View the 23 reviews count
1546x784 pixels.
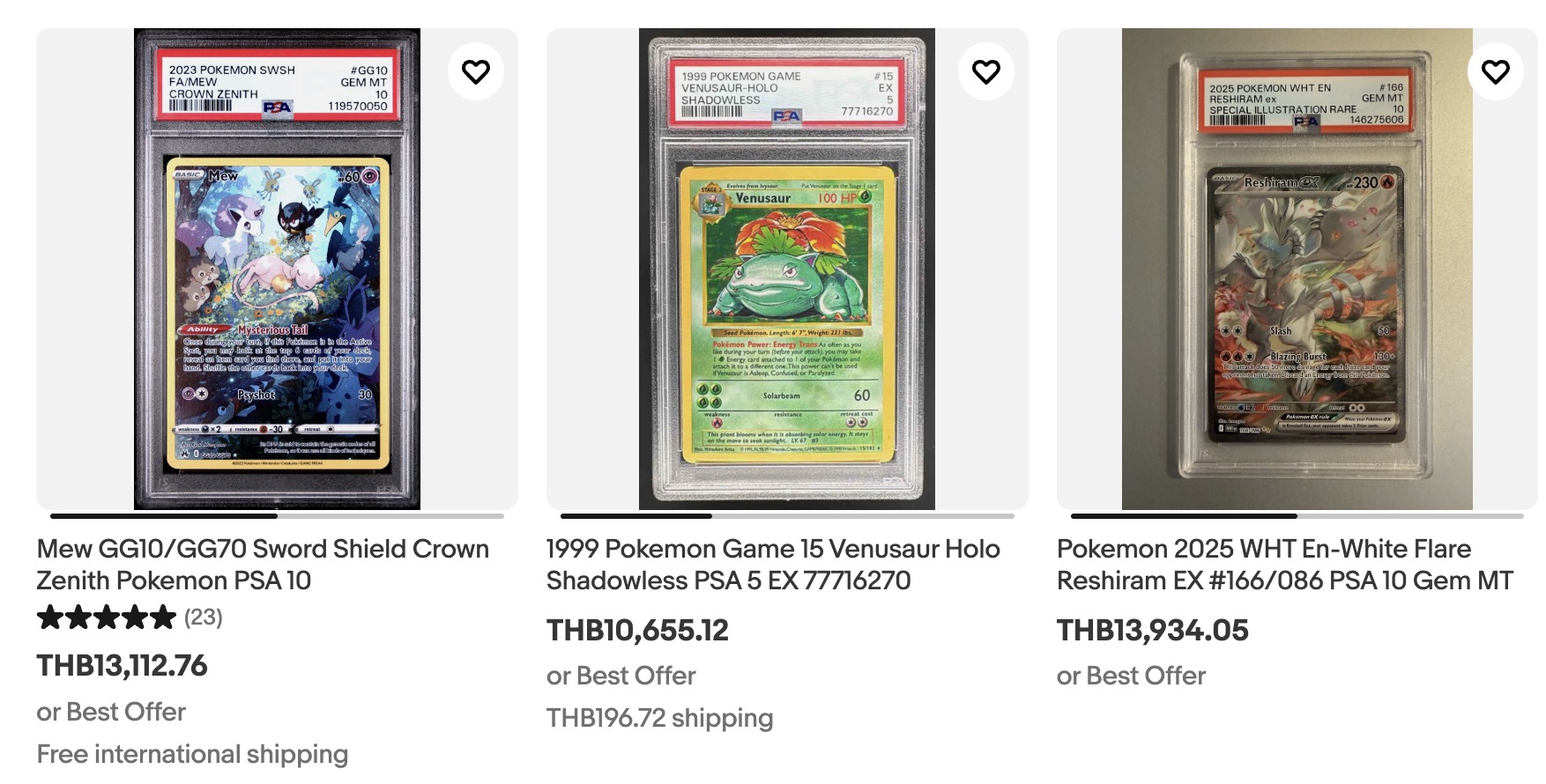tap(204, 618)
